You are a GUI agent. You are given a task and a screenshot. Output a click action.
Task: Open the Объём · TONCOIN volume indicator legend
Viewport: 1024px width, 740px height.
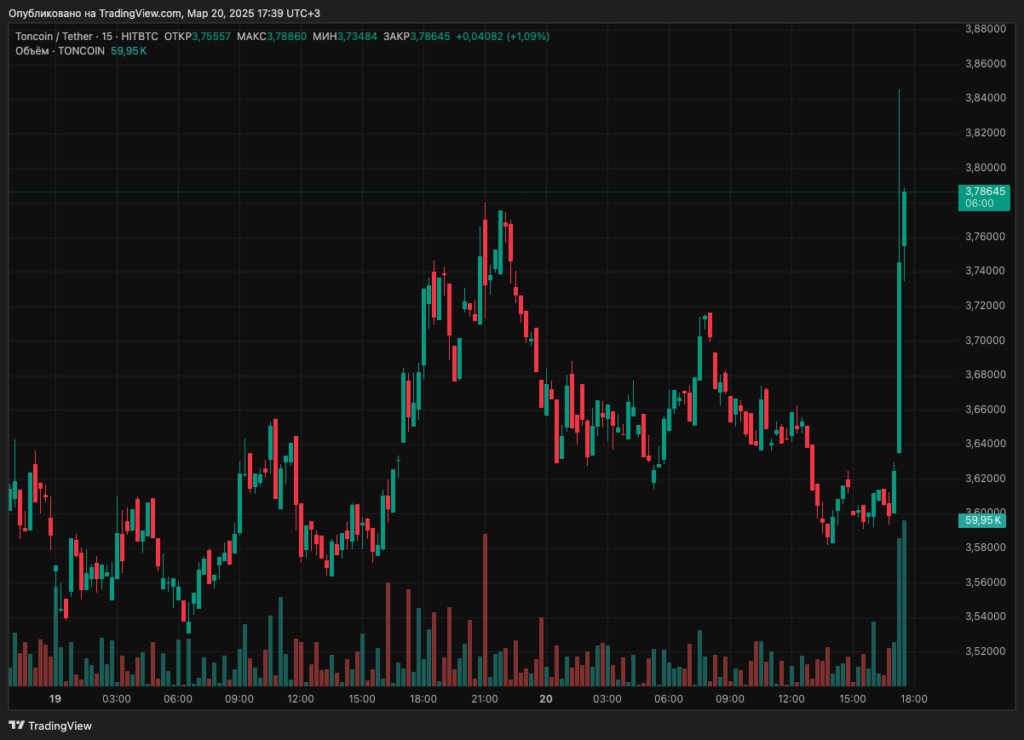tap(60, 50)
